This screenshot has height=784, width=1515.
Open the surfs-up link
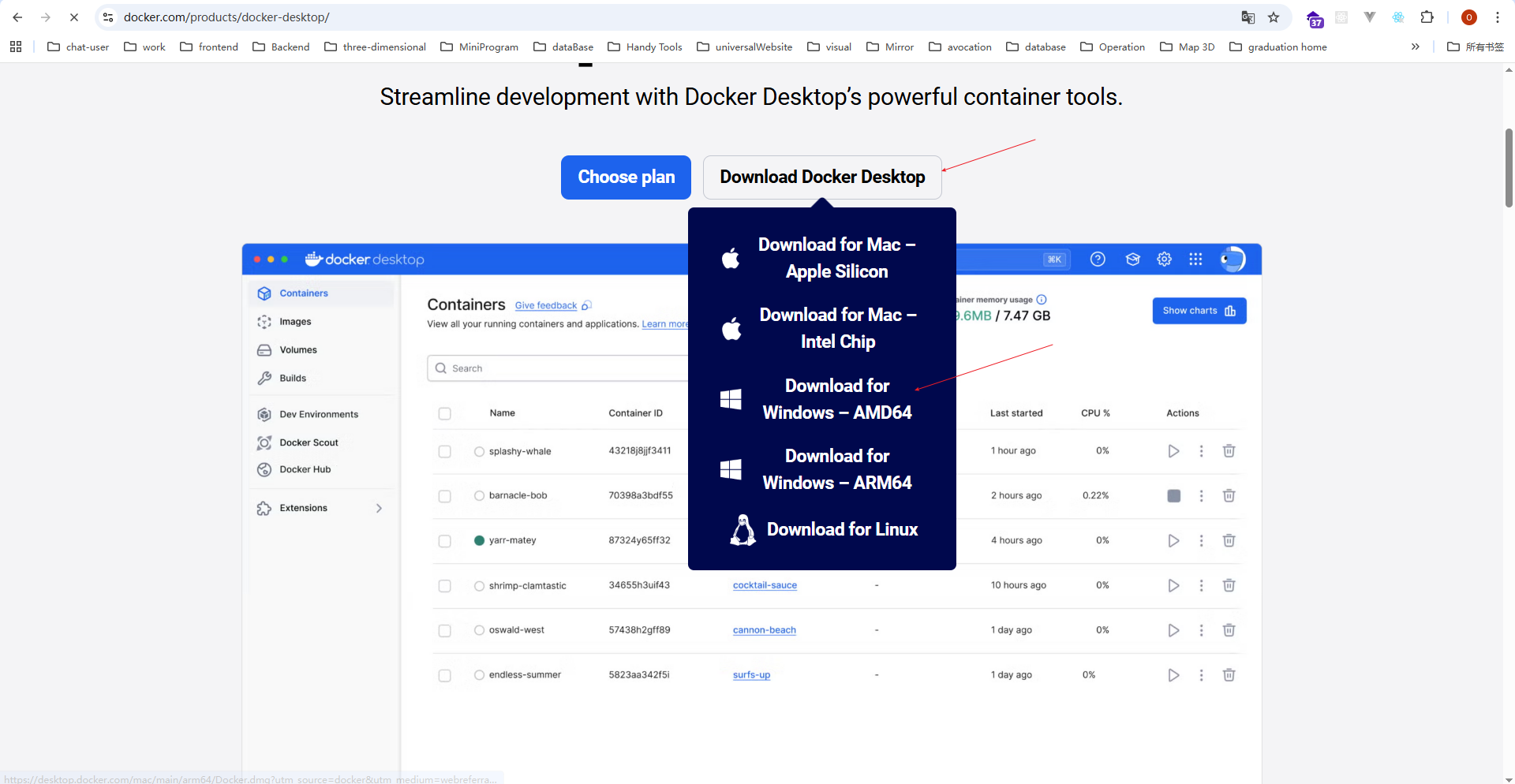pyautogui.click(x=751, y=675)
